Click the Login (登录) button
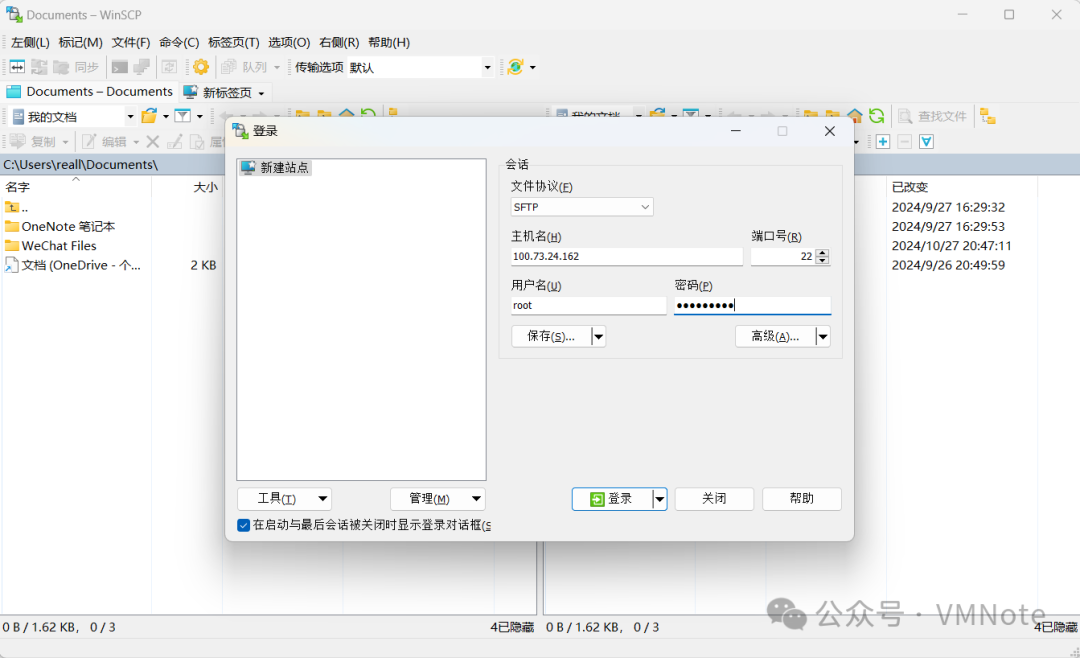 coord(612,499)
